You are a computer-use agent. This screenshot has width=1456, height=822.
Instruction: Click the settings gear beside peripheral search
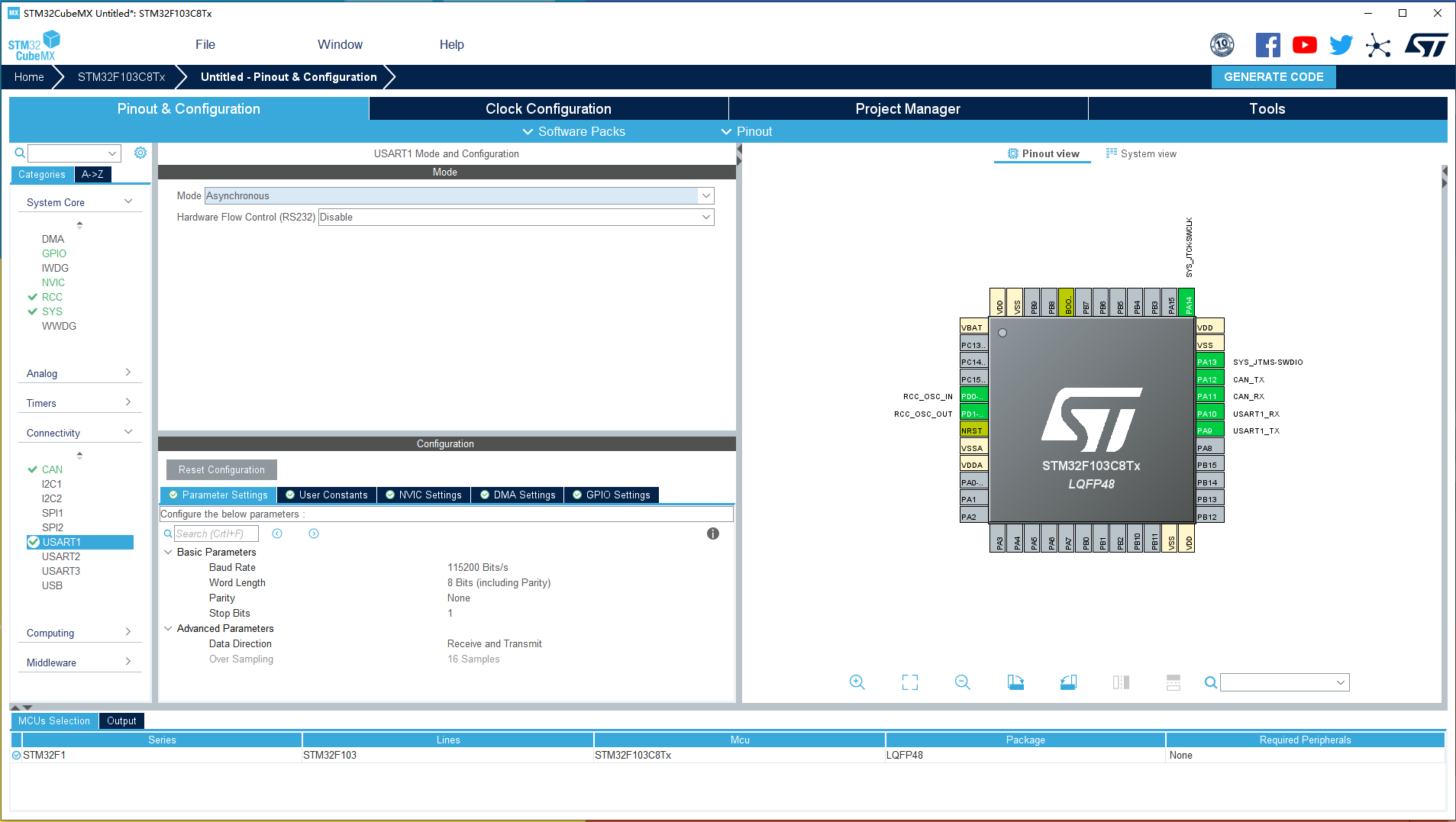pyautogui.click(x=140, y=153)
